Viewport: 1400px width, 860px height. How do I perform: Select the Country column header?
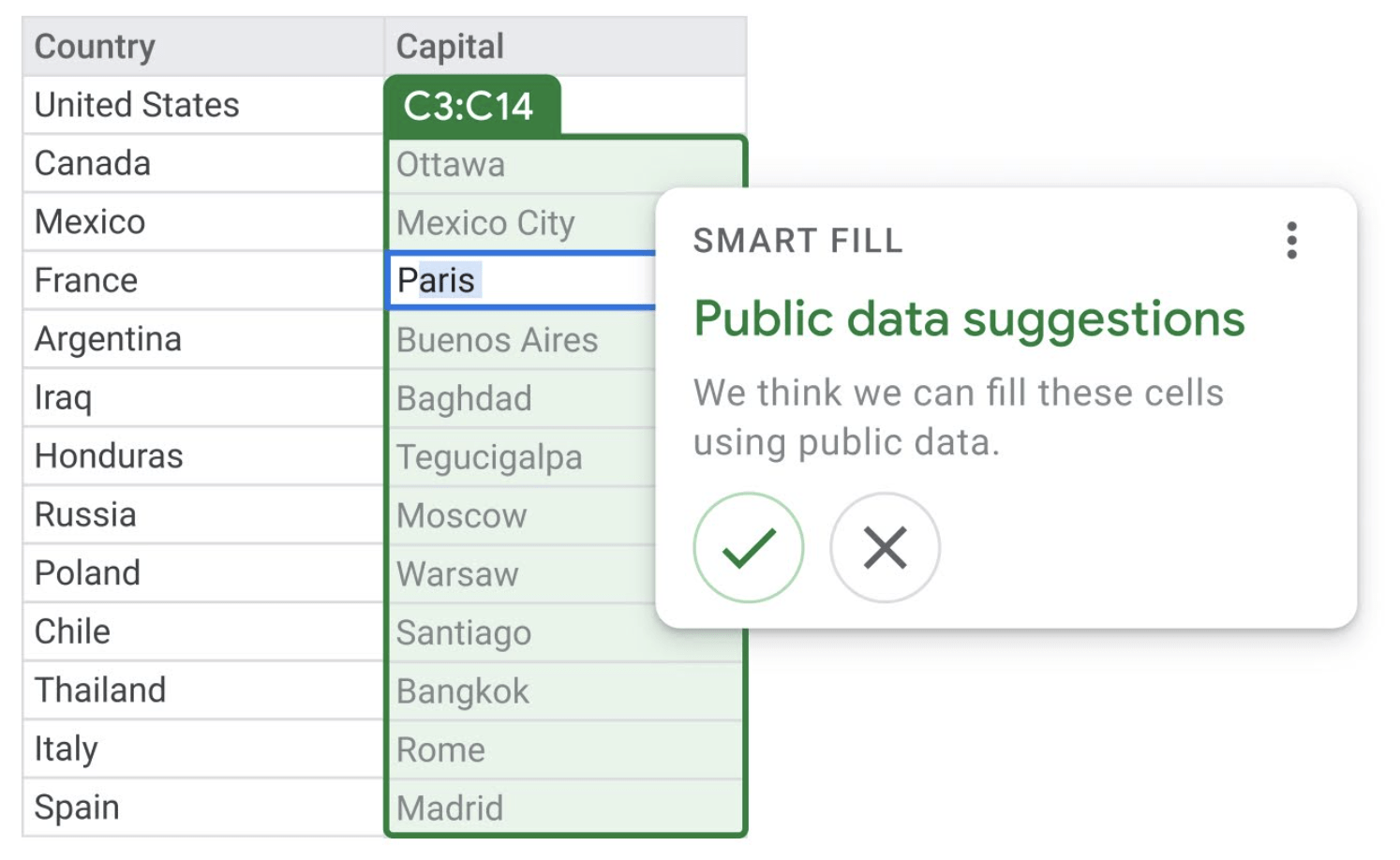[94, 45]
